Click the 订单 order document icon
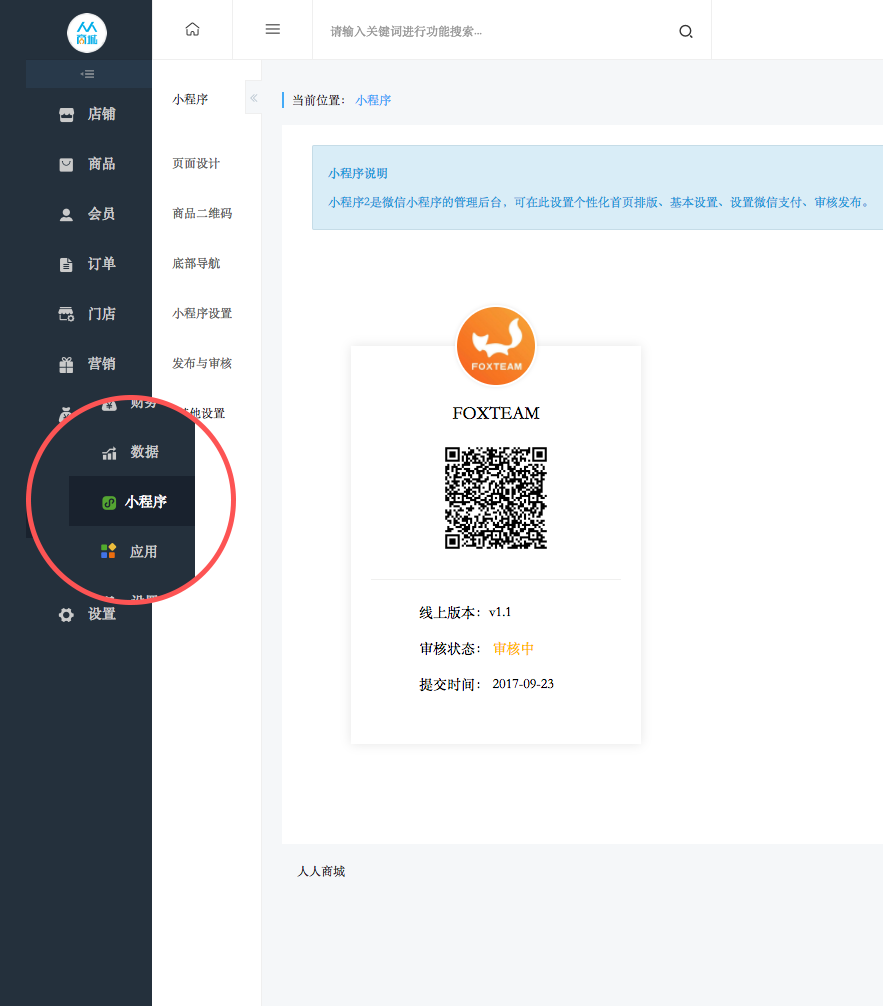Viewport: 883px width, 1006px height. pos(66,264)
